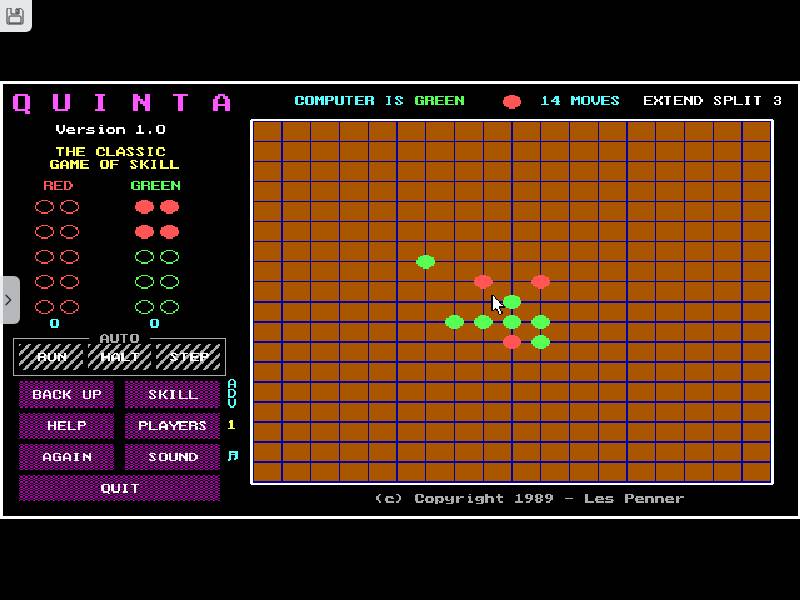Change the PLAYERS setting
Viewport: 800px width, 600px height.
pyautogui.click(x=172, y=425)
